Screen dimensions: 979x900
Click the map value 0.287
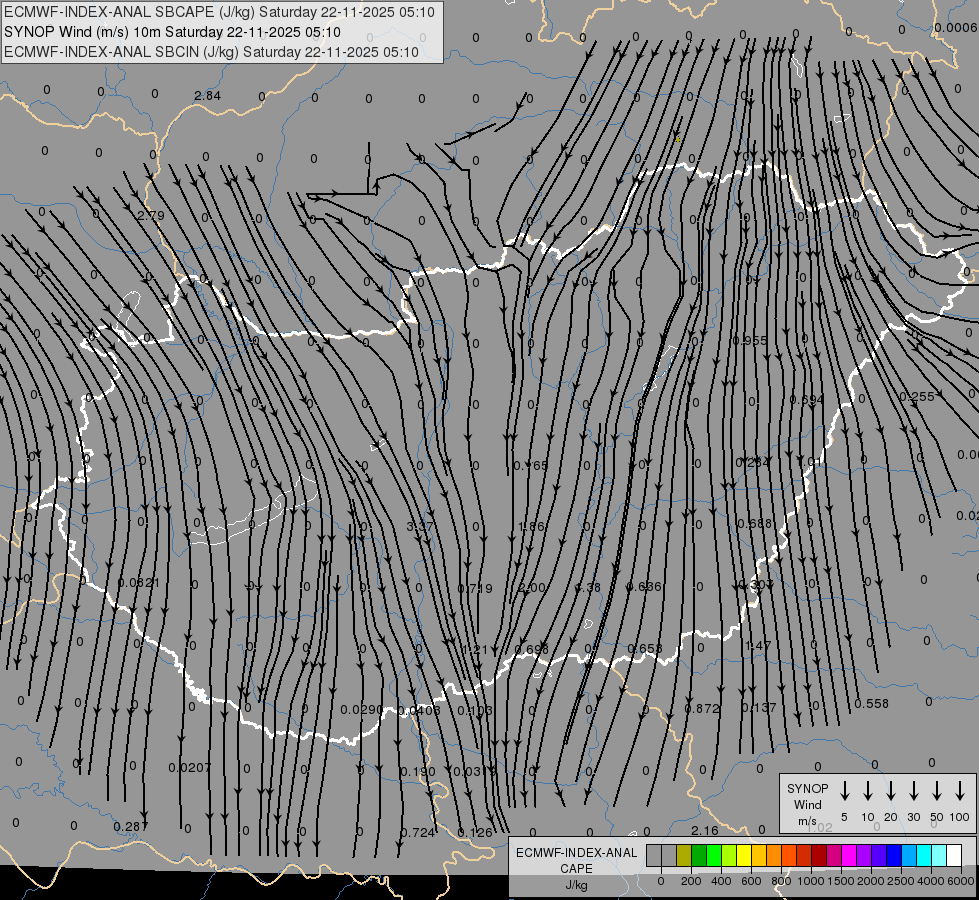[x=131, y=827]
